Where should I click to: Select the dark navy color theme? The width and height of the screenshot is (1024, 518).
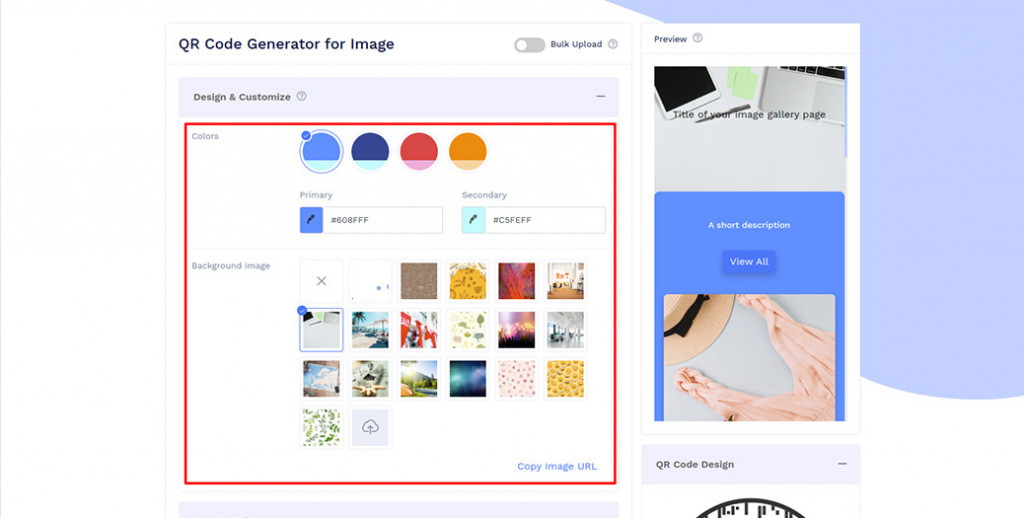[x=370, y=151]
